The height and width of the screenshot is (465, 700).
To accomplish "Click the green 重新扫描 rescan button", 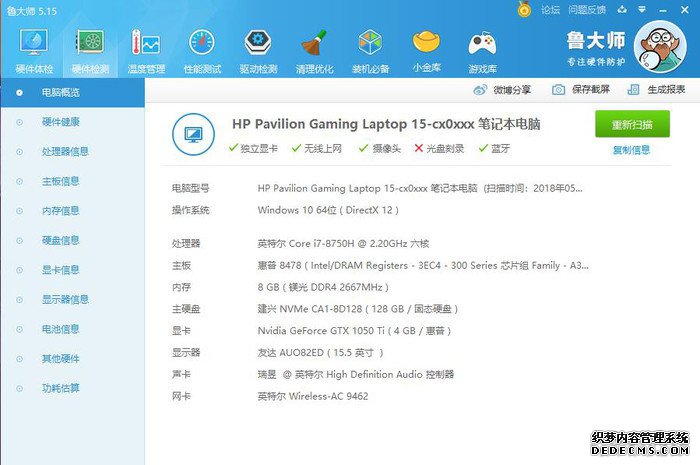I will 632,124.
